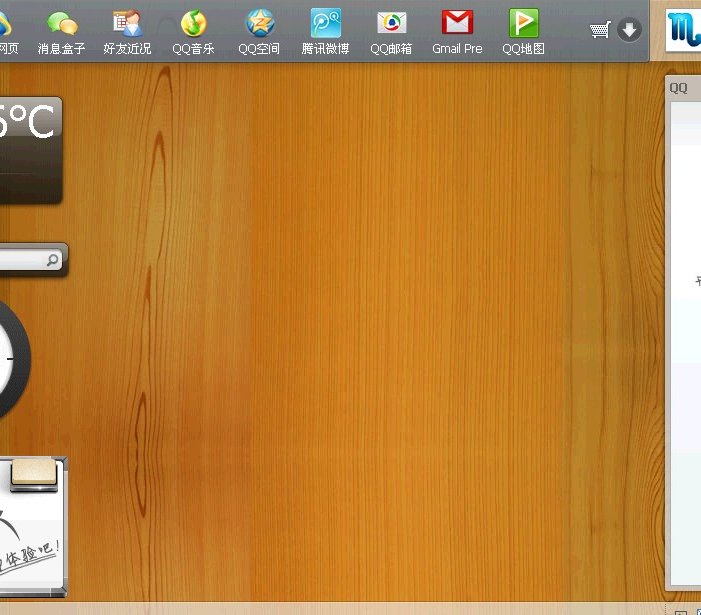This screenshot has height=615, width=701.
Task: Launch the QQ音乐 music app
Action: click(193, 32)
